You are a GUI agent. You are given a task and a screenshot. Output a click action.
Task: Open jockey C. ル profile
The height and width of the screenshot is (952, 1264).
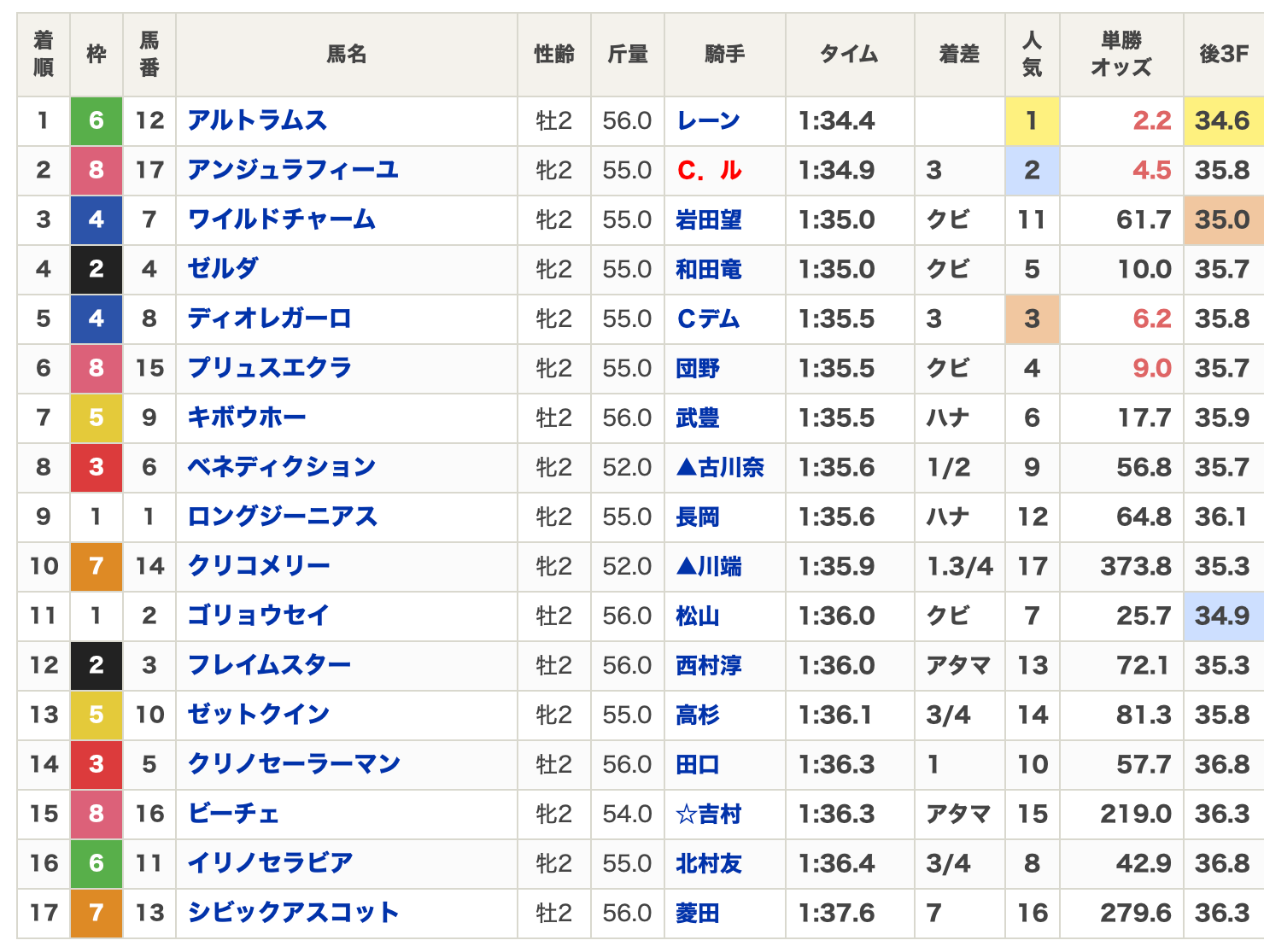click(x=709, y=170)
